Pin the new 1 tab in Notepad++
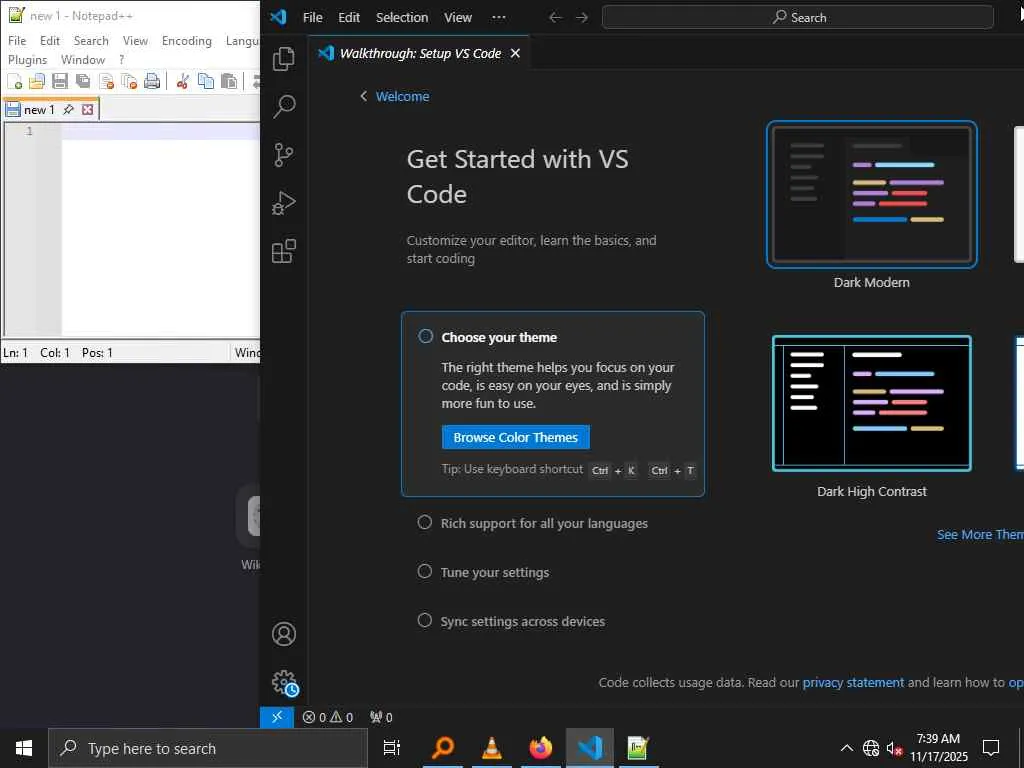Viewport: 1024px width, 768px height. (69, 110)
